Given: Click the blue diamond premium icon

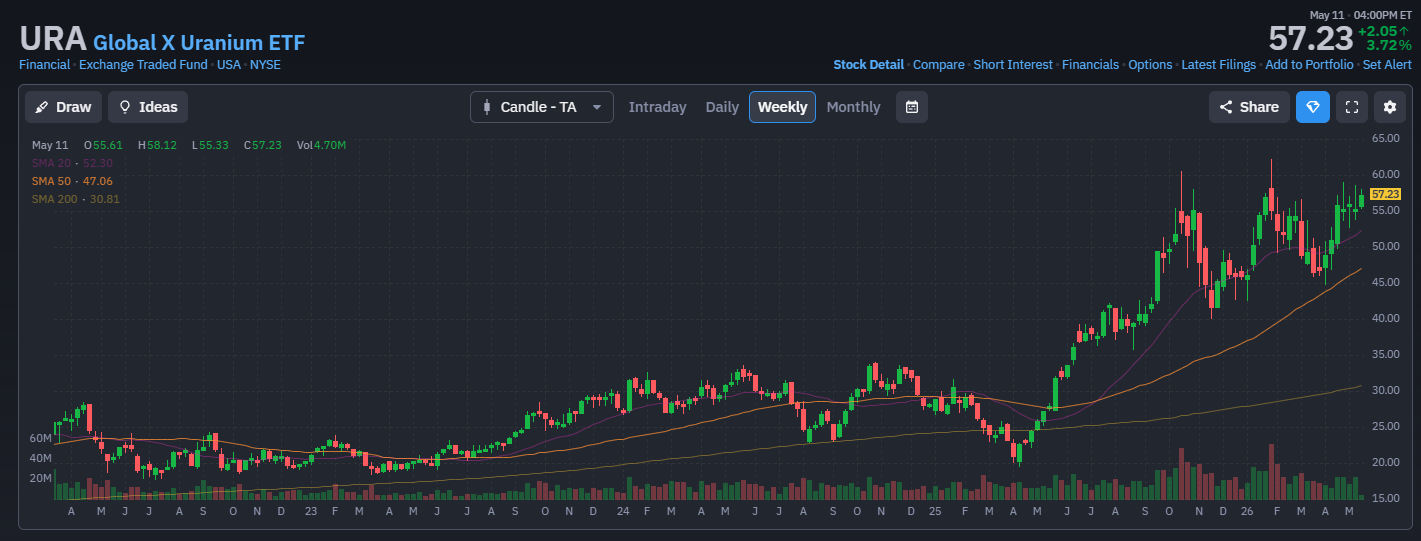Looking at the screenshot, I should (x=1313, y=107).
